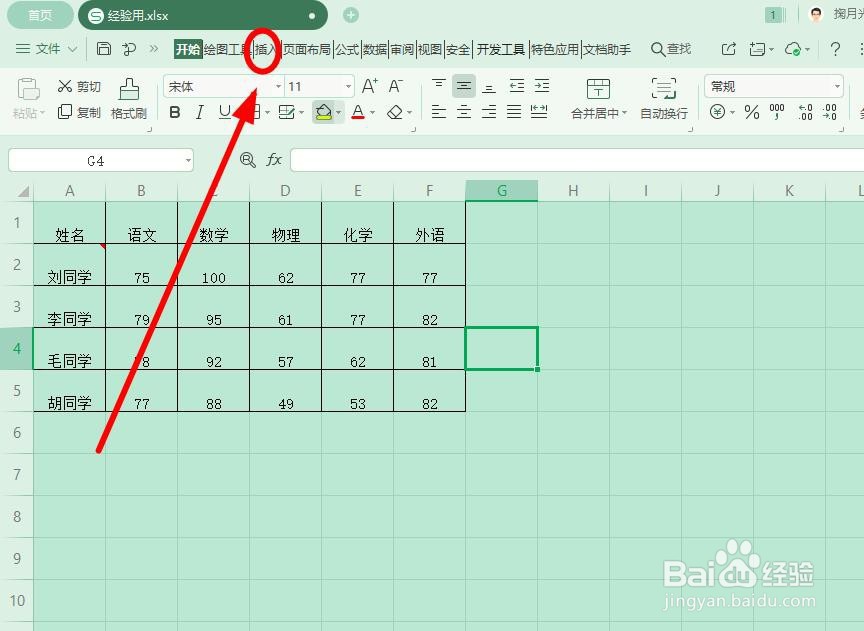The height and width of the screenshot is (631, 864).
Task: Click the 经验用.xlsx document tab
Action: 203,15
